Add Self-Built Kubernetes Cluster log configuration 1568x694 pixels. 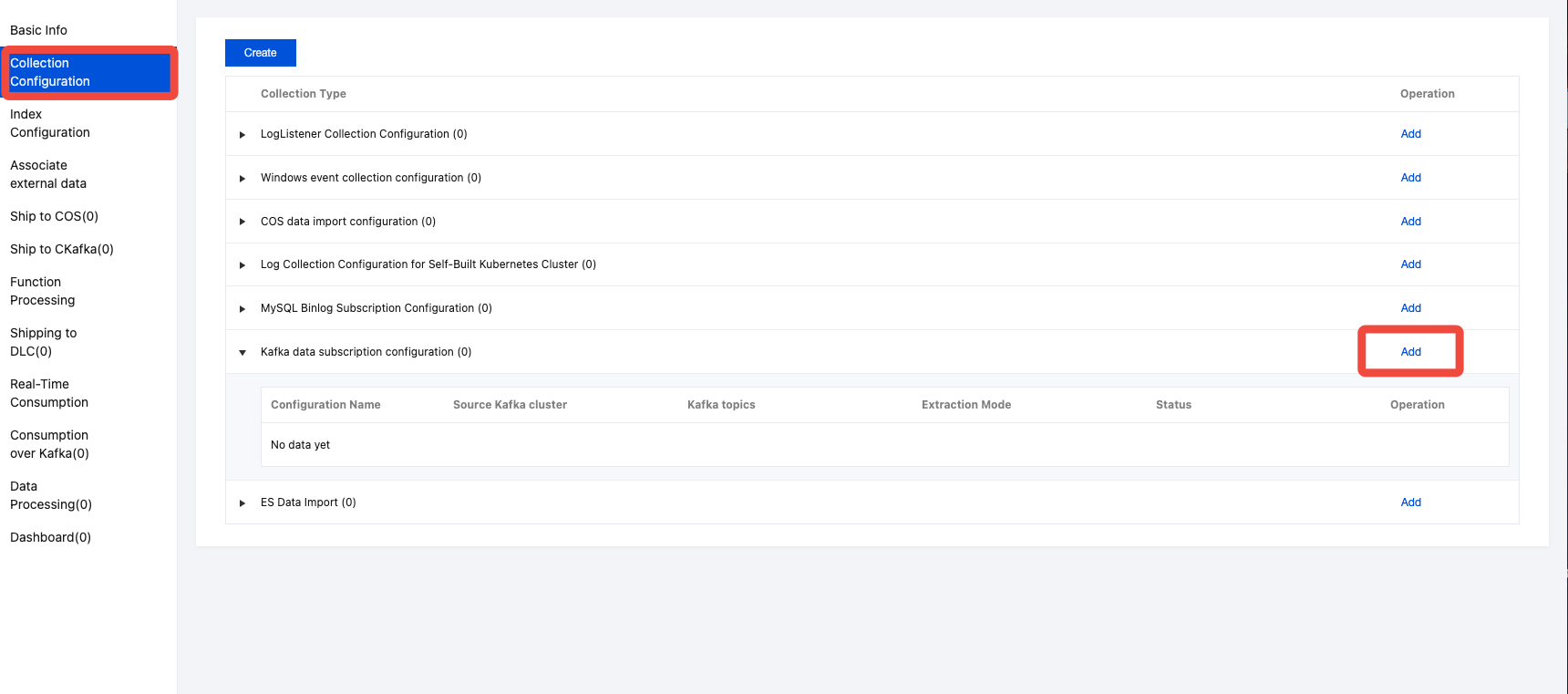[x=1410, y=264]
